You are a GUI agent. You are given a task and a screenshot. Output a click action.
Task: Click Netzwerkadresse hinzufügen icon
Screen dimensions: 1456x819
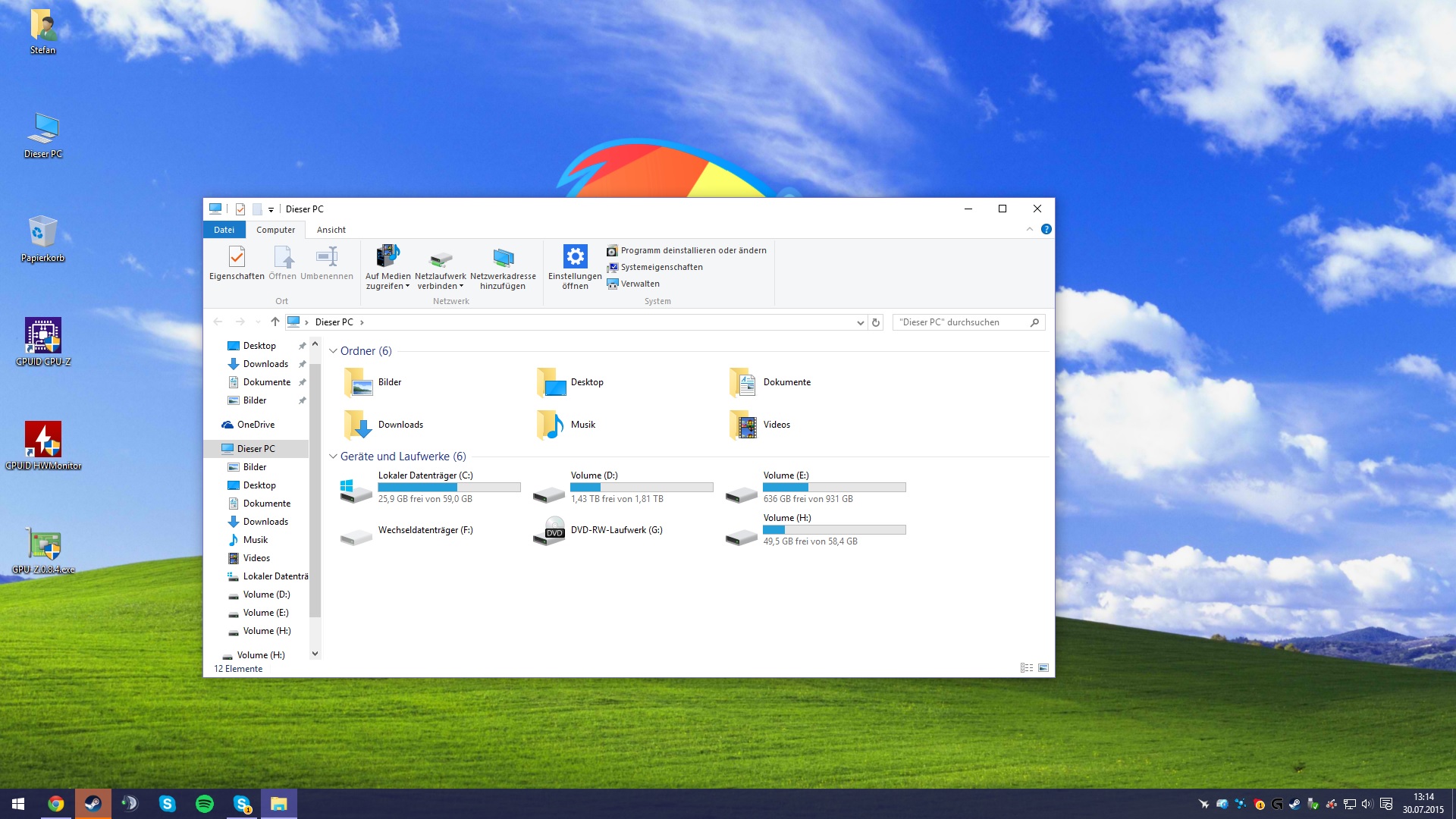click(x=503, y=258)
